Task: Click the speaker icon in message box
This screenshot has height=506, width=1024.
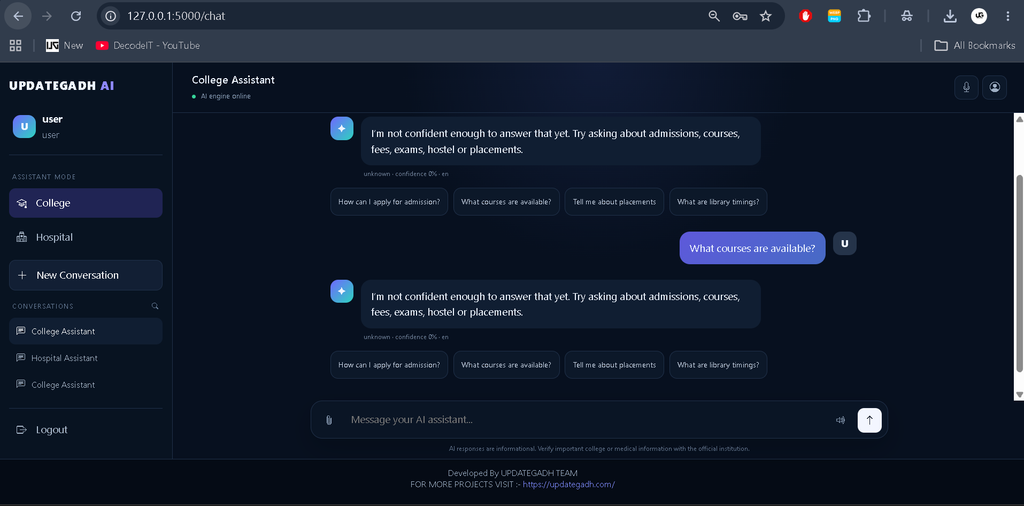Action: click(x=840, y=420)
